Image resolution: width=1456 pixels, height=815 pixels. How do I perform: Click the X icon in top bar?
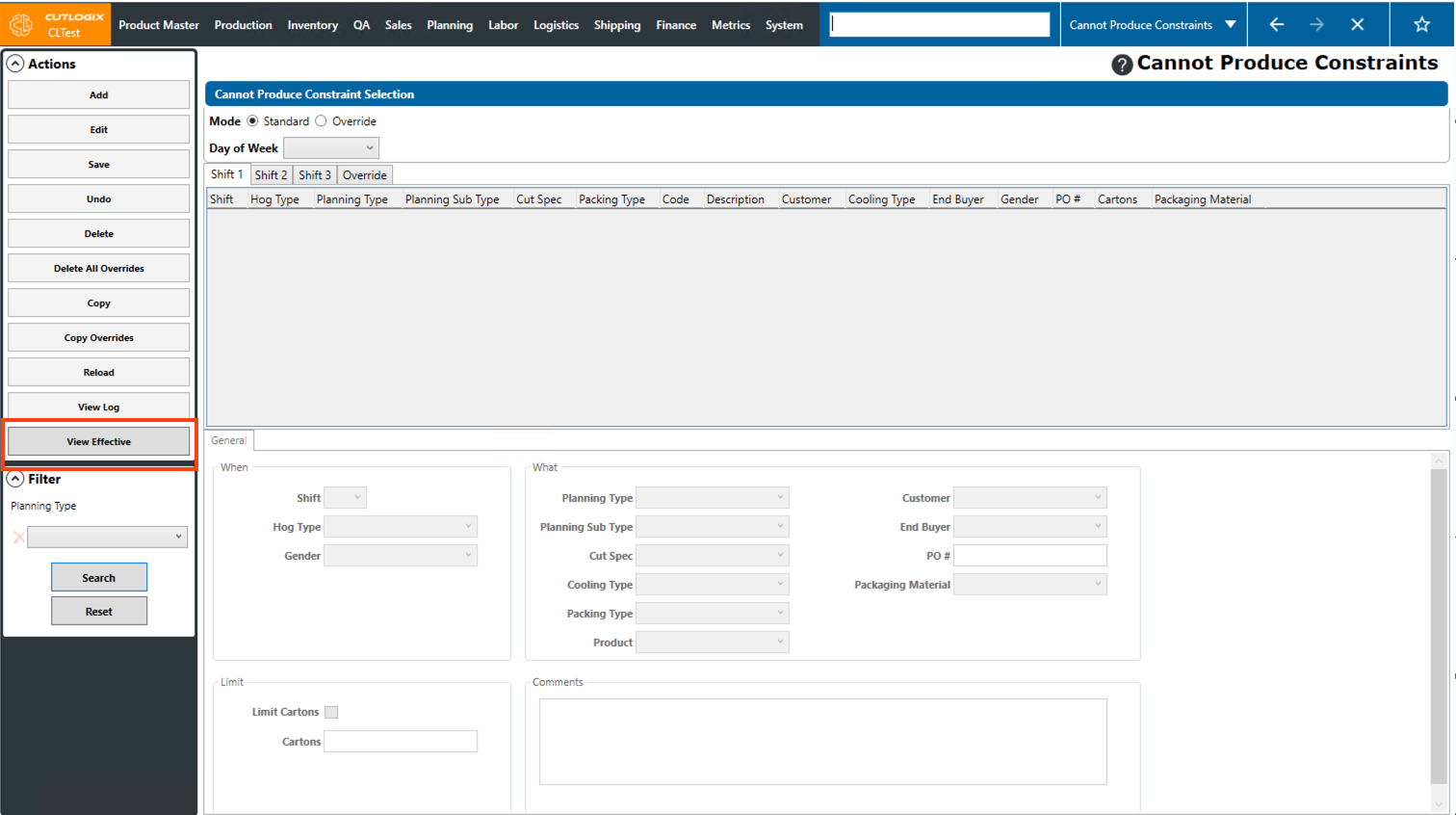coord(1357,24)
